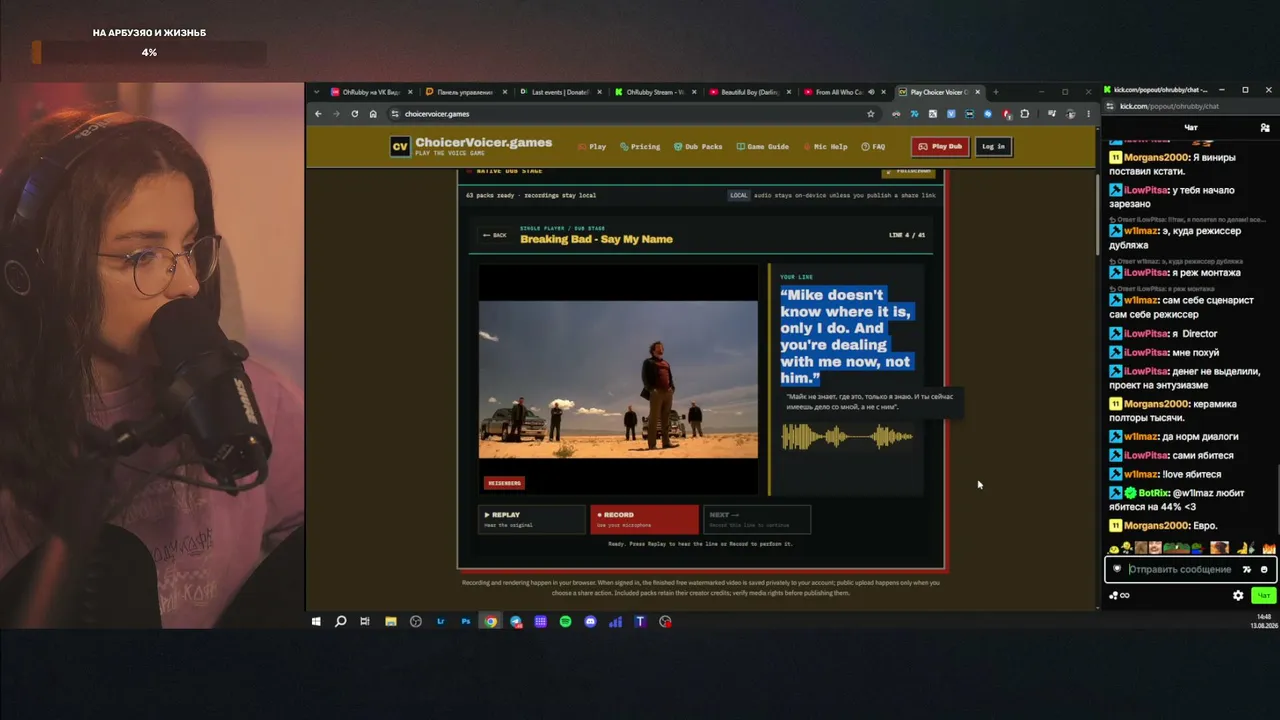Close the Play Choicer Voicer tab

(x=978, y=92)
